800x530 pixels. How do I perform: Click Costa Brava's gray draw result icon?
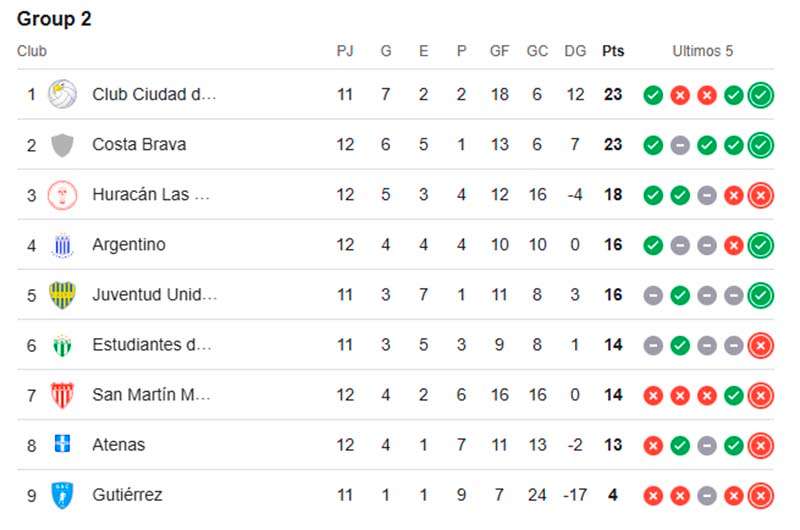click(680, 145)
